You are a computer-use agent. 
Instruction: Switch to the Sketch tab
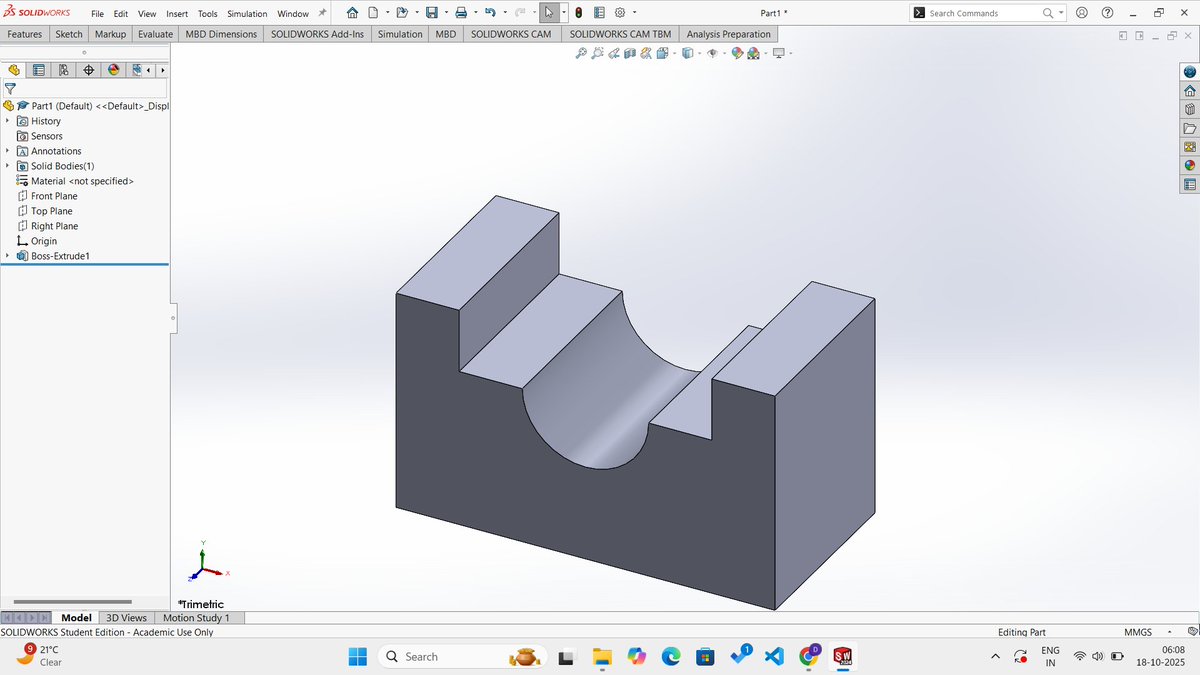click(x=69, y=34)
